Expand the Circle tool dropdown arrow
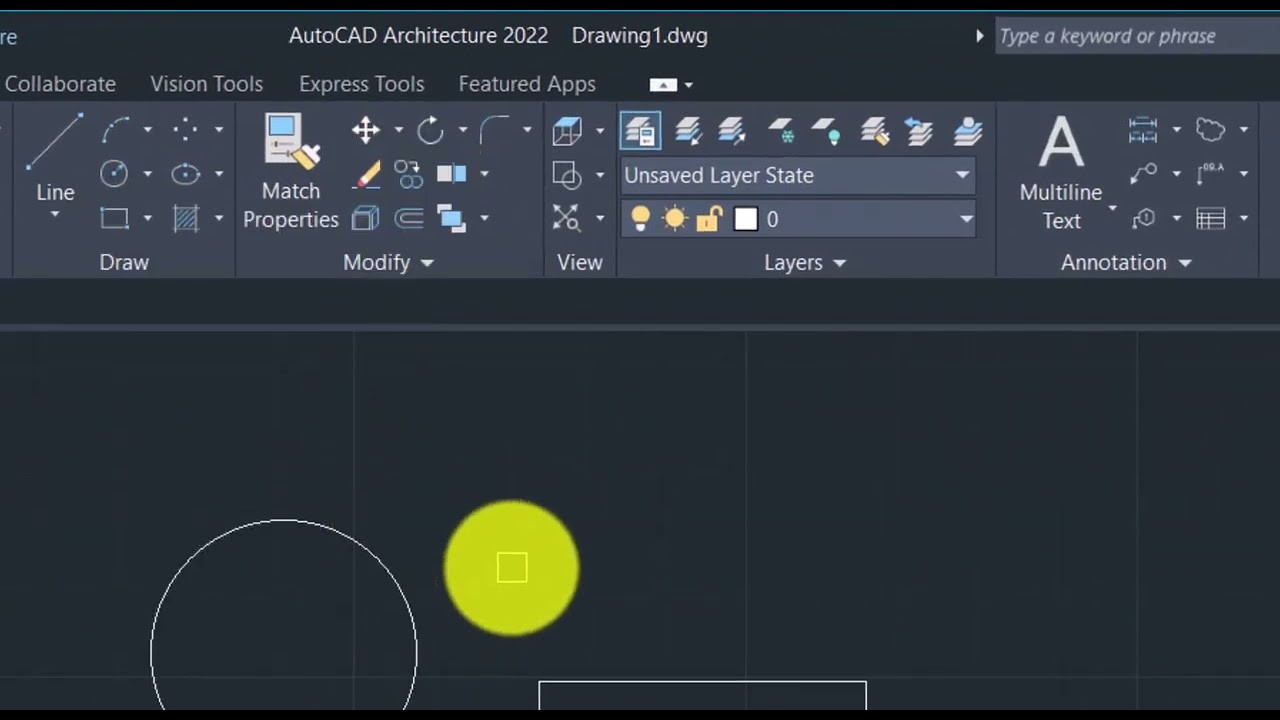This screenshot has height=720, width=1280. tap(147, 174)
